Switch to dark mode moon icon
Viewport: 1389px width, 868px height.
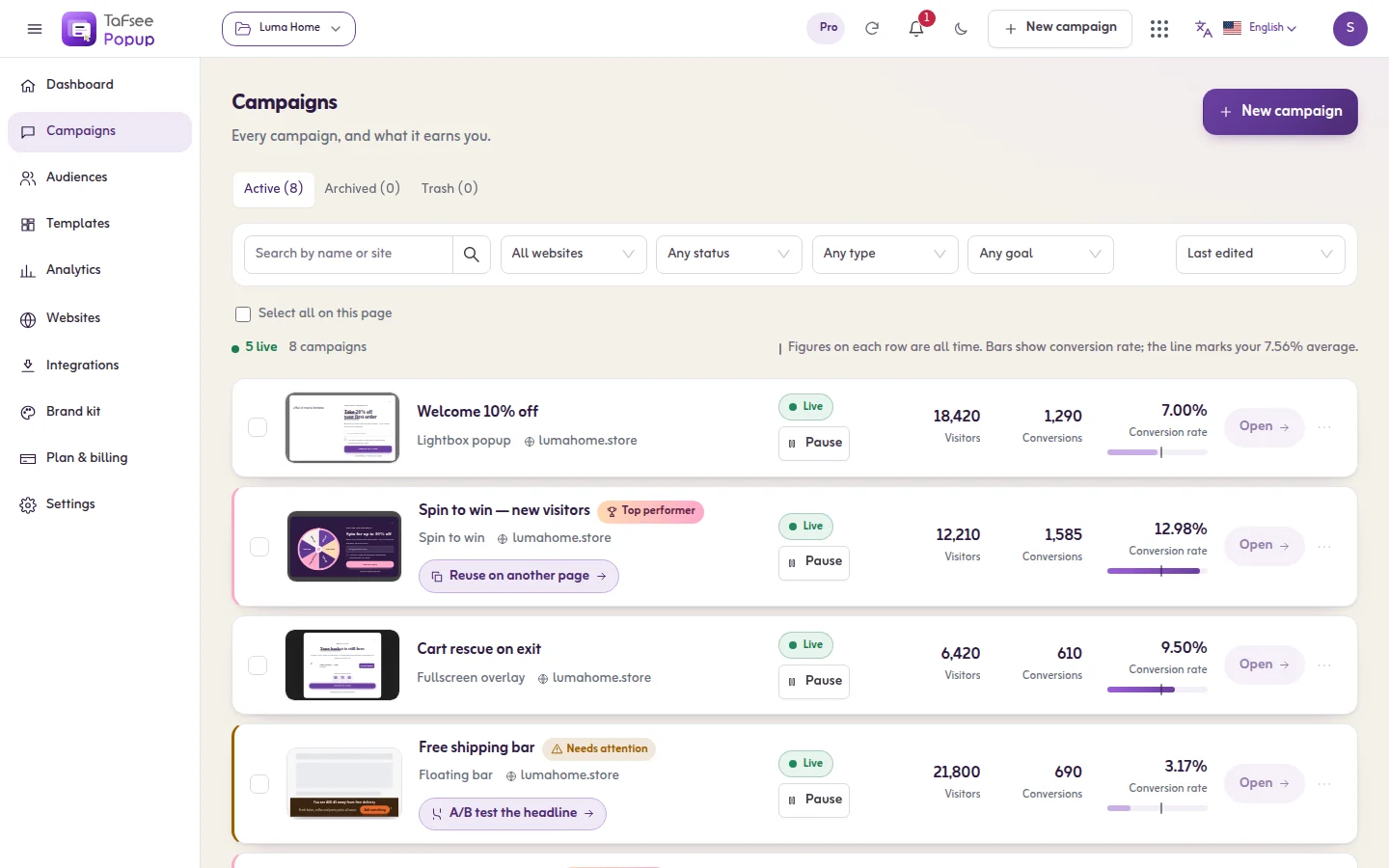click(x=961, y=29)
